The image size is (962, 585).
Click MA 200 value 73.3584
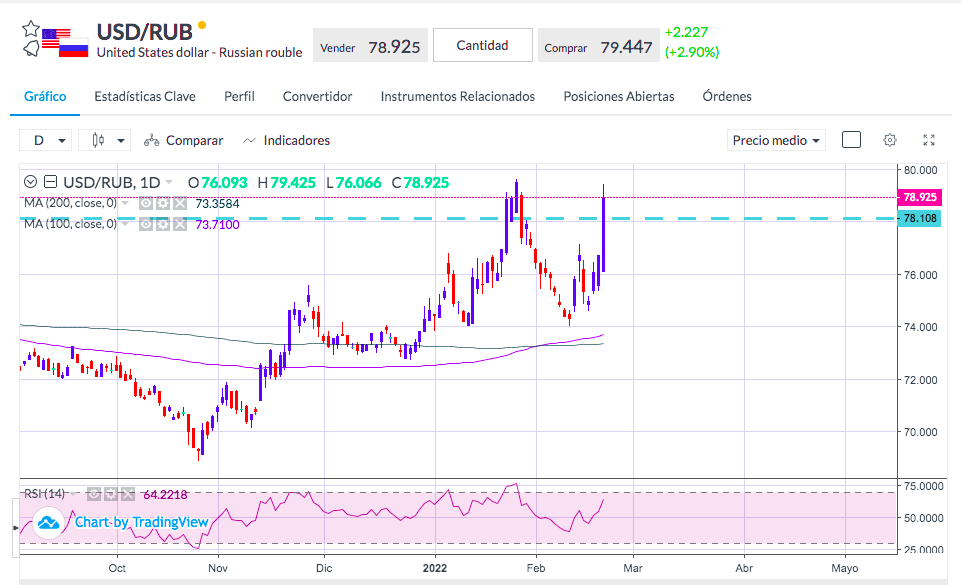217,204
